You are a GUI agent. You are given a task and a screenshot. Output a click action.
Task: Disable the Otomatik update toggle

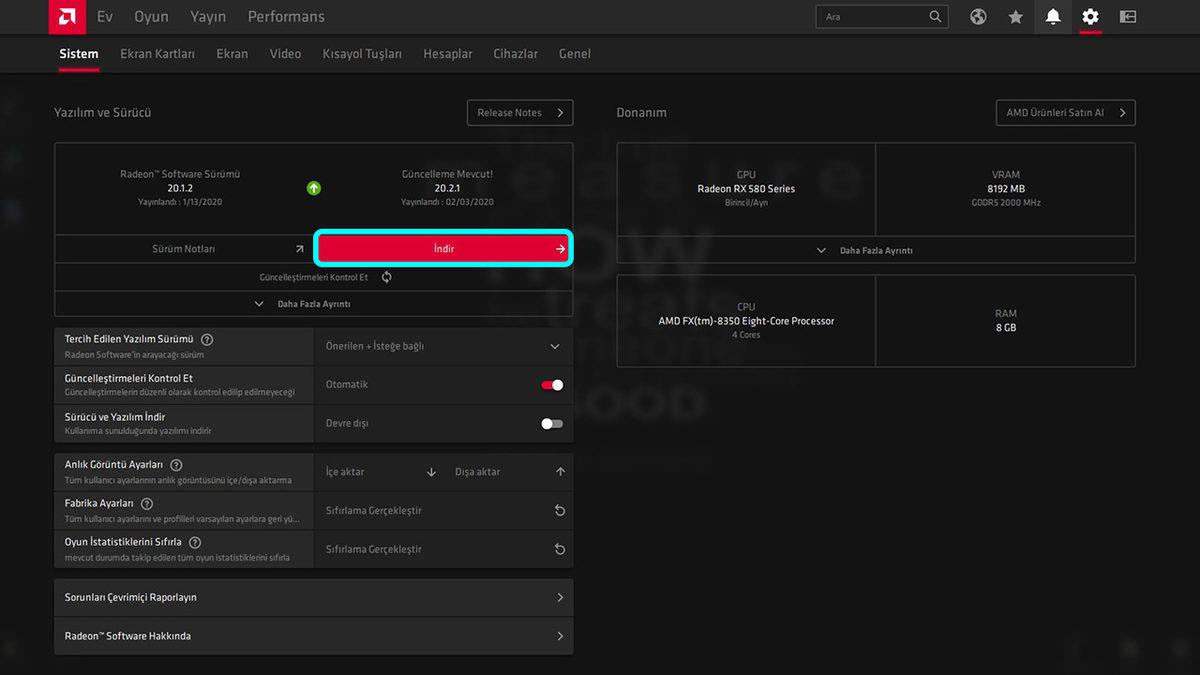tap(551, 384)
